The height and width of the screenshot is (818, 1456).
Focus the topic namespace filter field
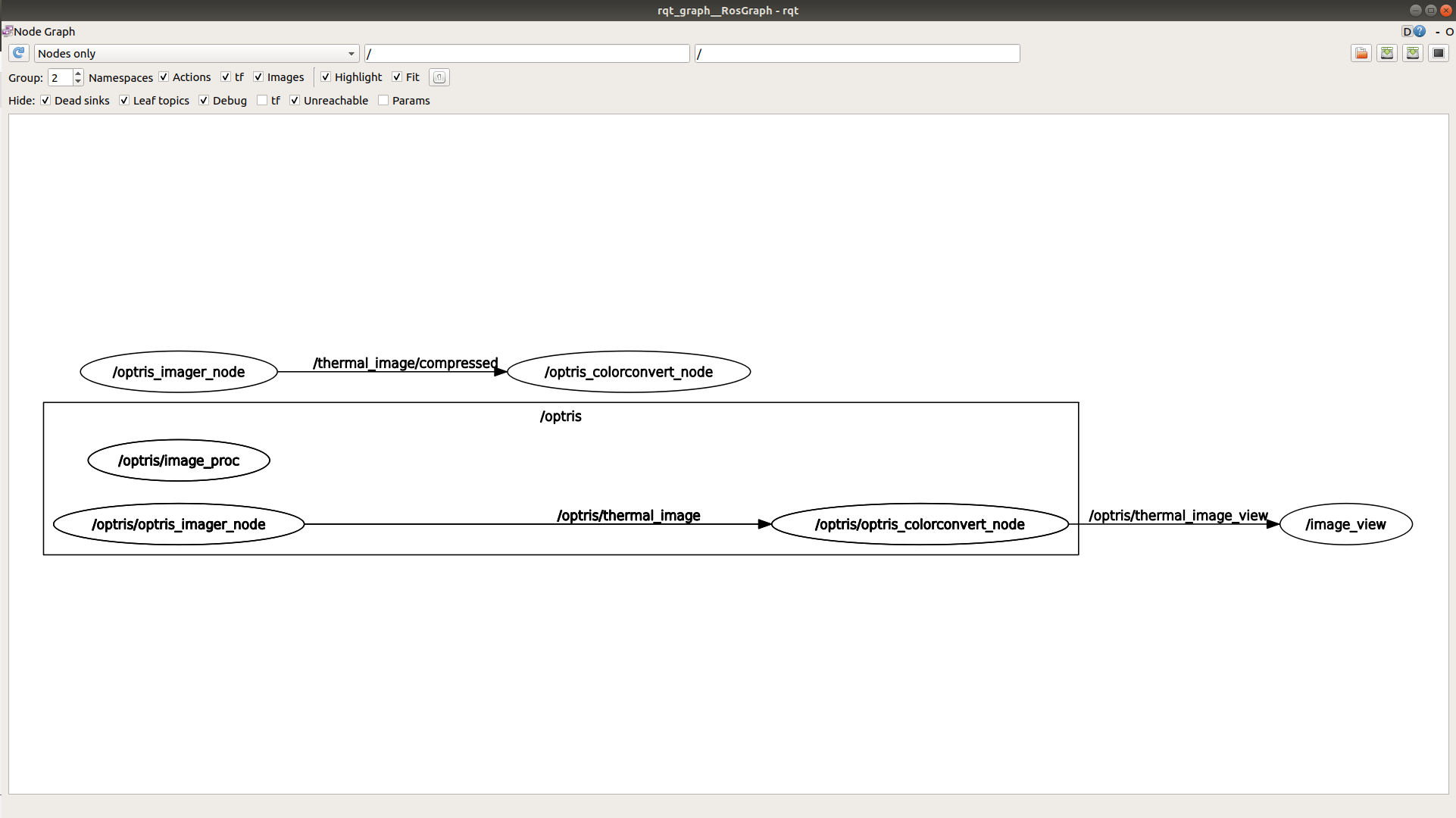click(858, 53)
